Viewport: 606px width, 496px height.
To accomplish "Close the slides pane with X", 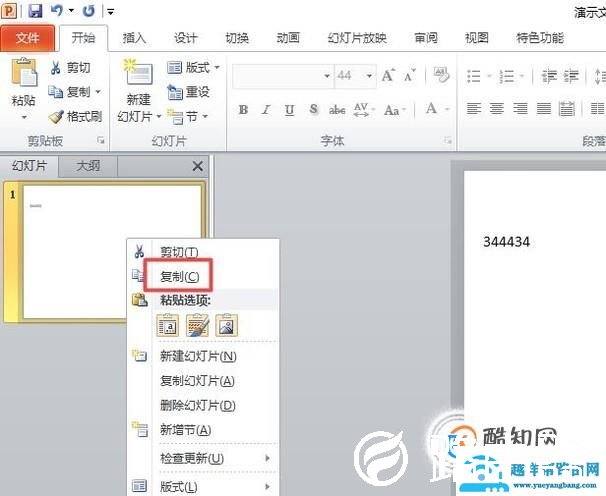I will (197, 166).
